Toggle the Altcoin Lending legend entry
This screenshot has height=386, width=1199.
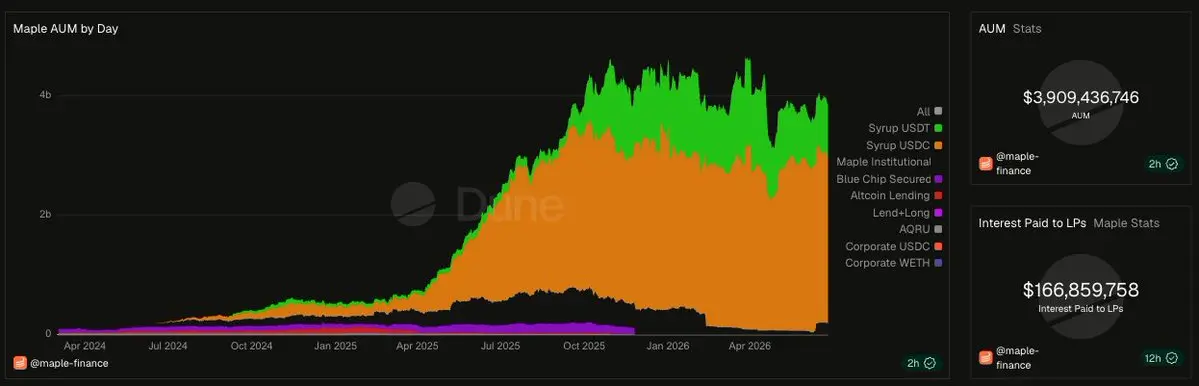pyautogui.click(x=896, y=196)
